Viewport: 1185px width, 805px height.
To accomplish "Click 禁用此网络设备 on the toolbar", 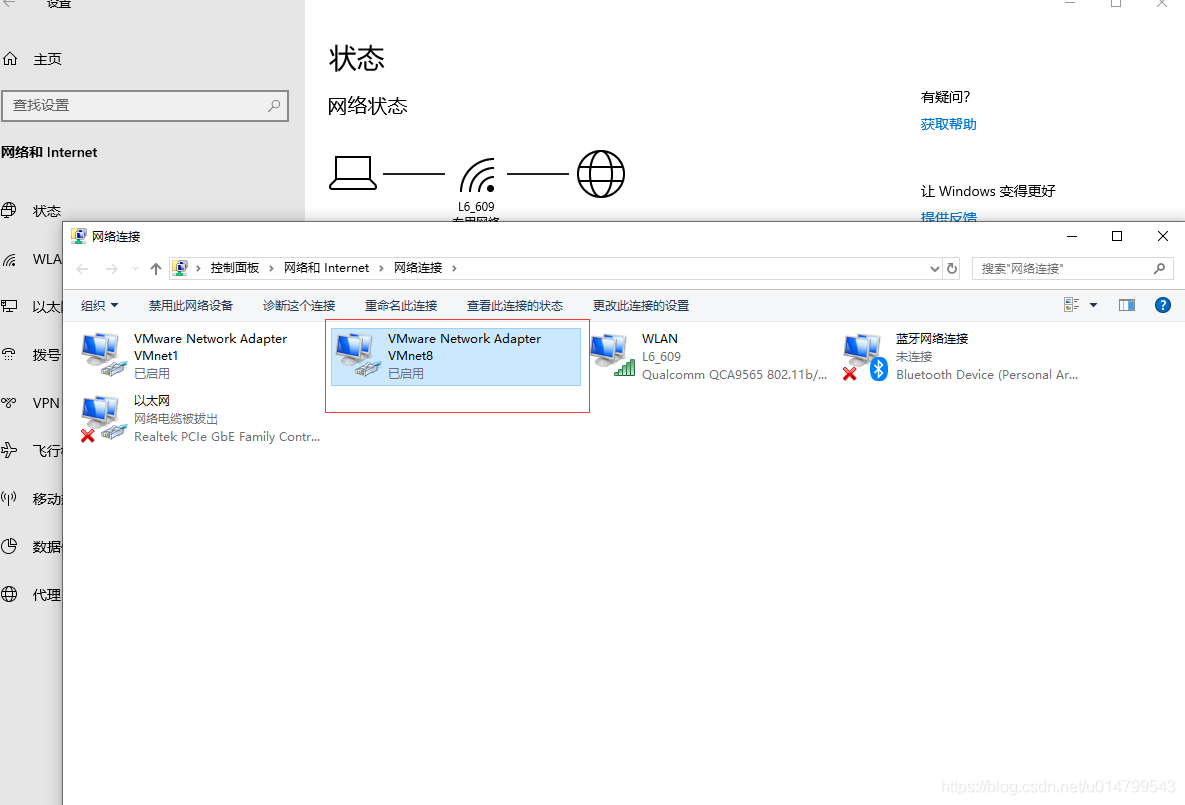I will (x=190, y=305).
